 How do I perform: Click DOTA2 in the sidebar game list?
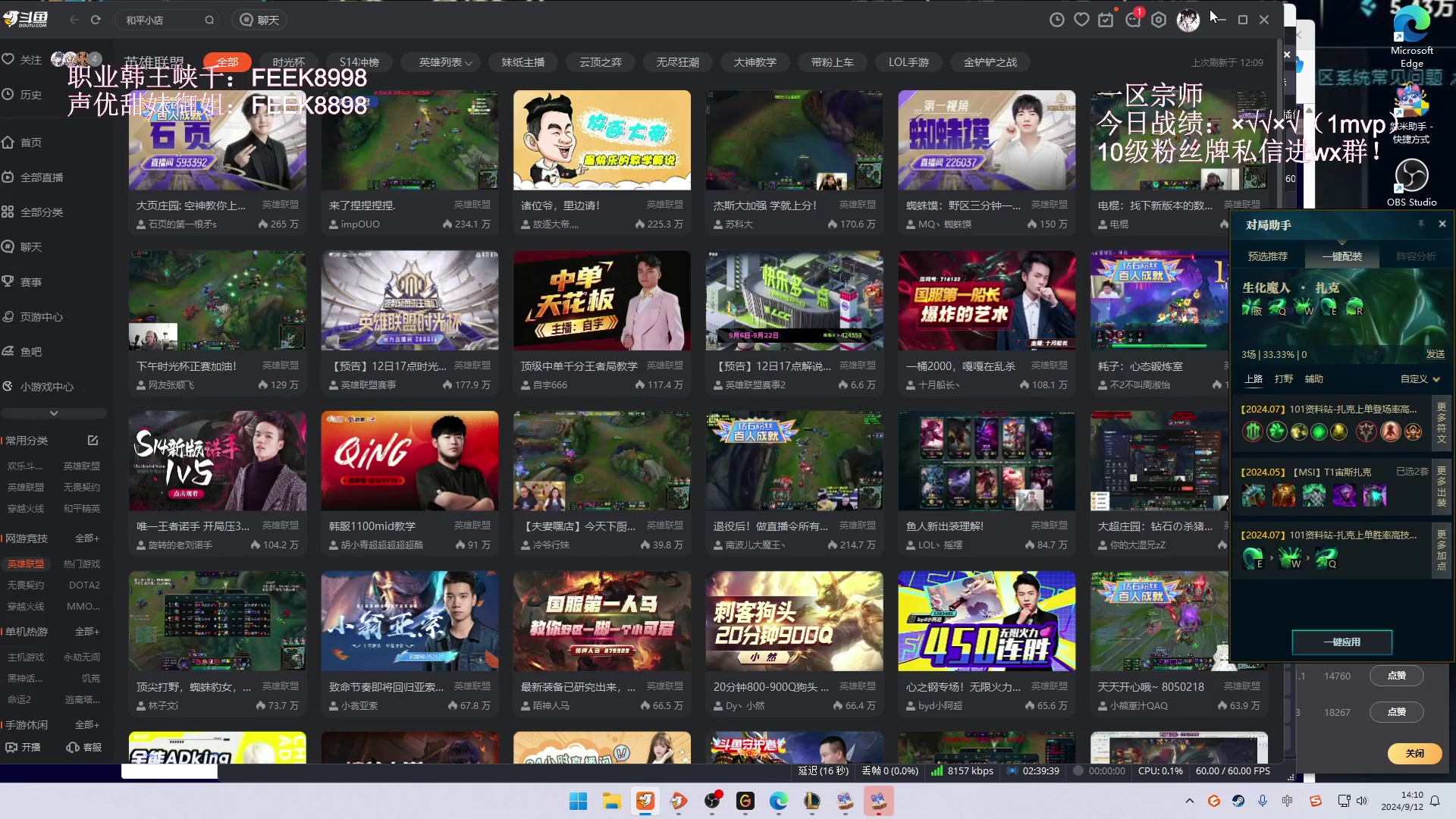84,585
